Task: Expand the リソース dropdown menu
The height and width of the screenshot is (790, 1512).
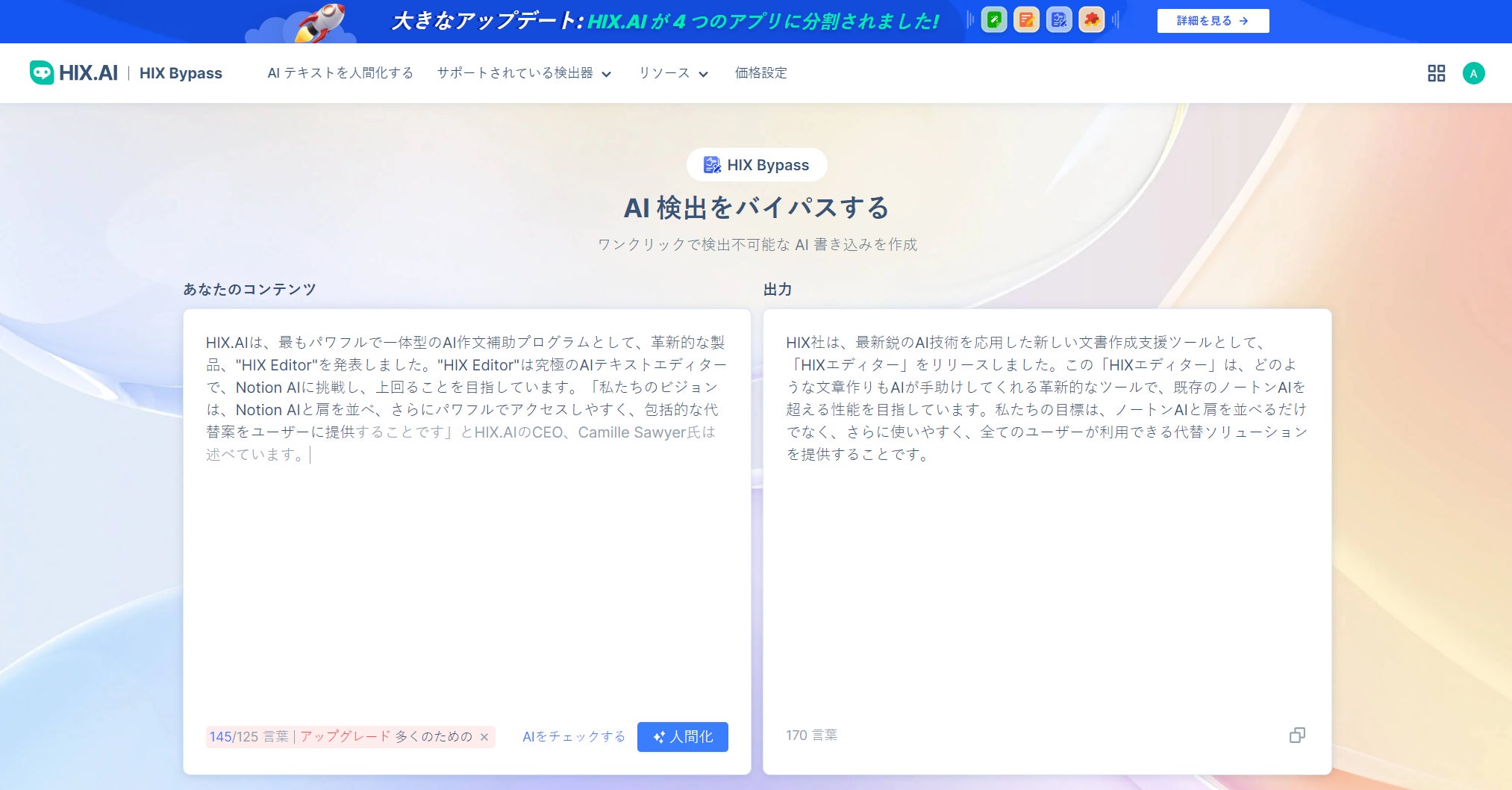Action: point(672,72)
